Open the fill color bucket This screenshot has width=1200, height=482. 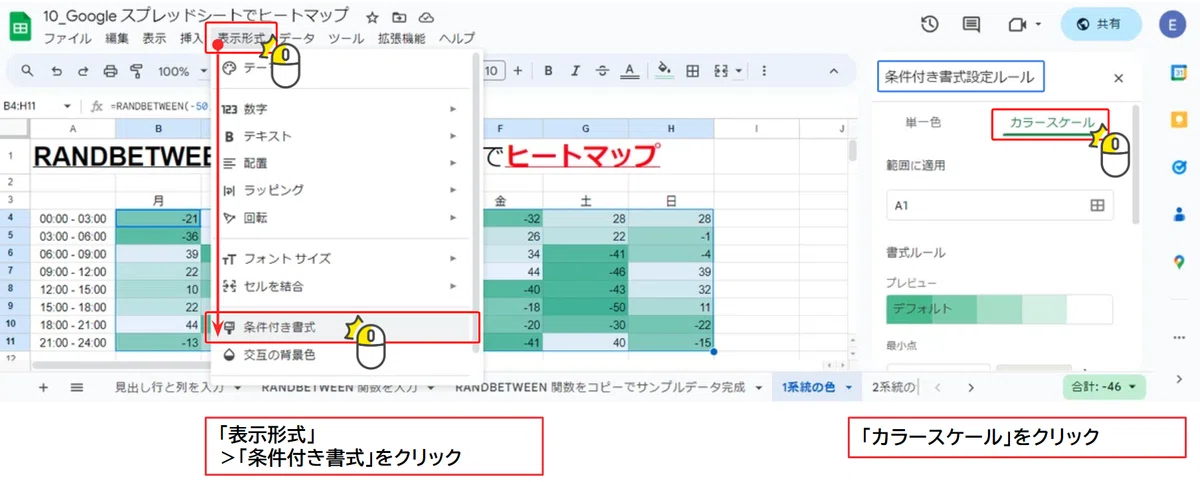(x=663, y=71)
